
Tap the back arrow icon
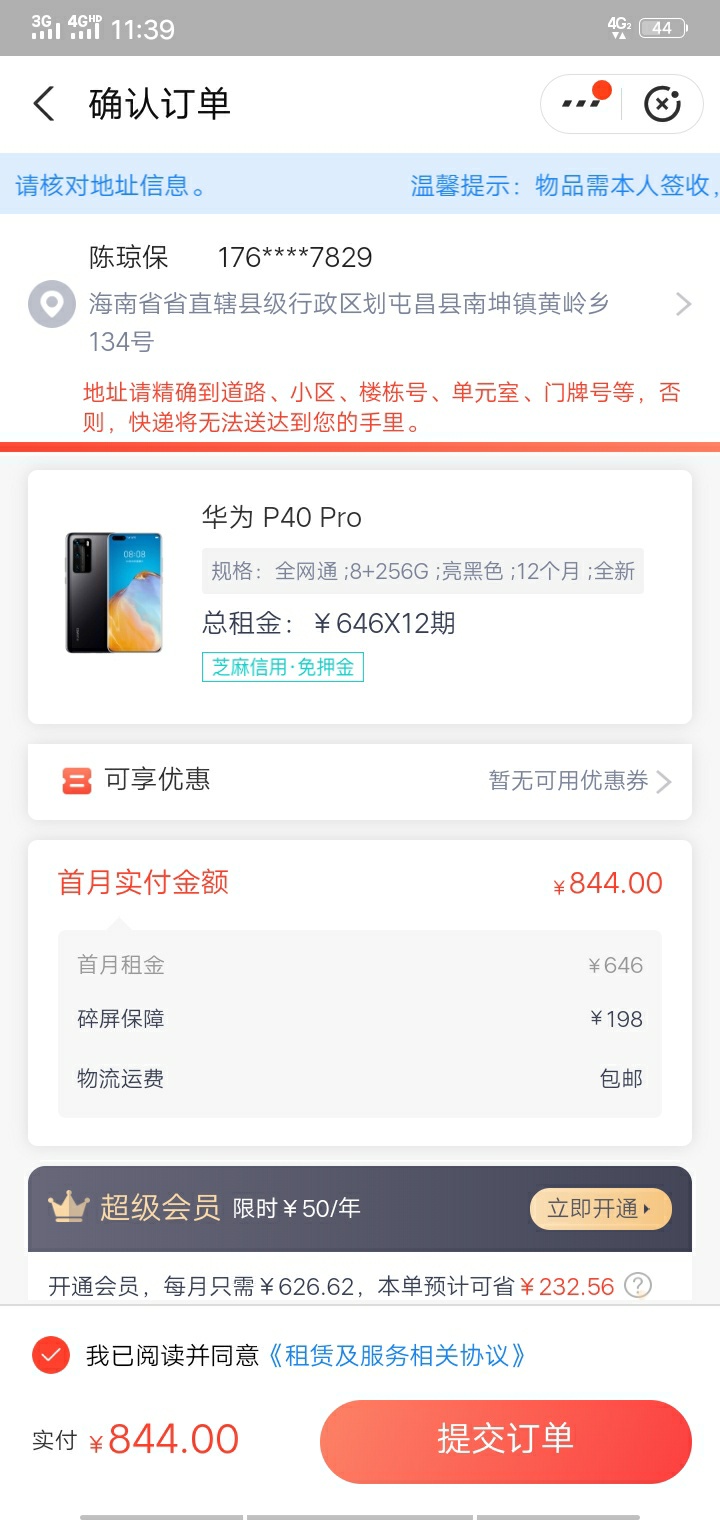(x=43, y=104)
